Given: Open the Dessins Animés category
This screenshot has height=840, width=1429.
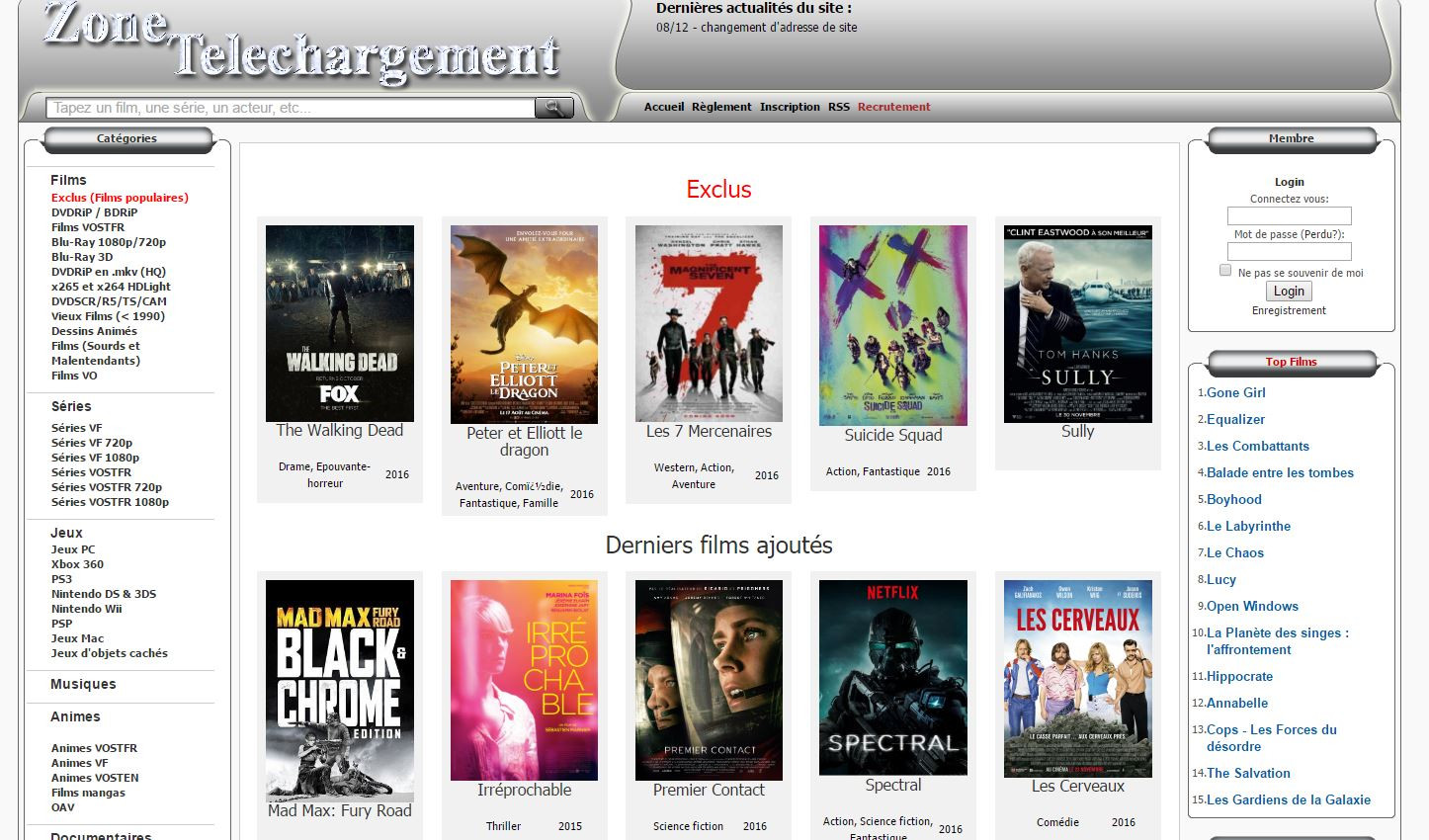Looking at the screenshot, I should (x=94, y=331).
